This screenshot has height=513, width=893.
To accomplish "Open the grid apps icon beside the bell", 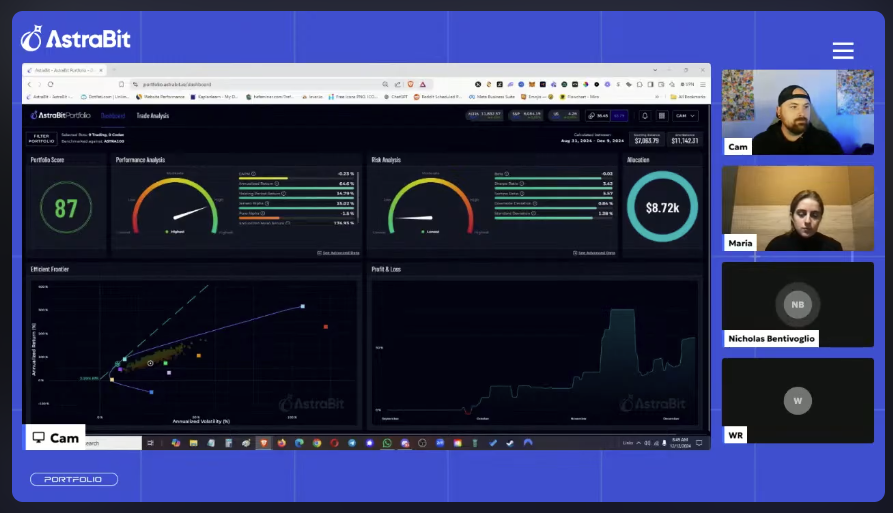I will pyautogui.click(x=661, y=115).
